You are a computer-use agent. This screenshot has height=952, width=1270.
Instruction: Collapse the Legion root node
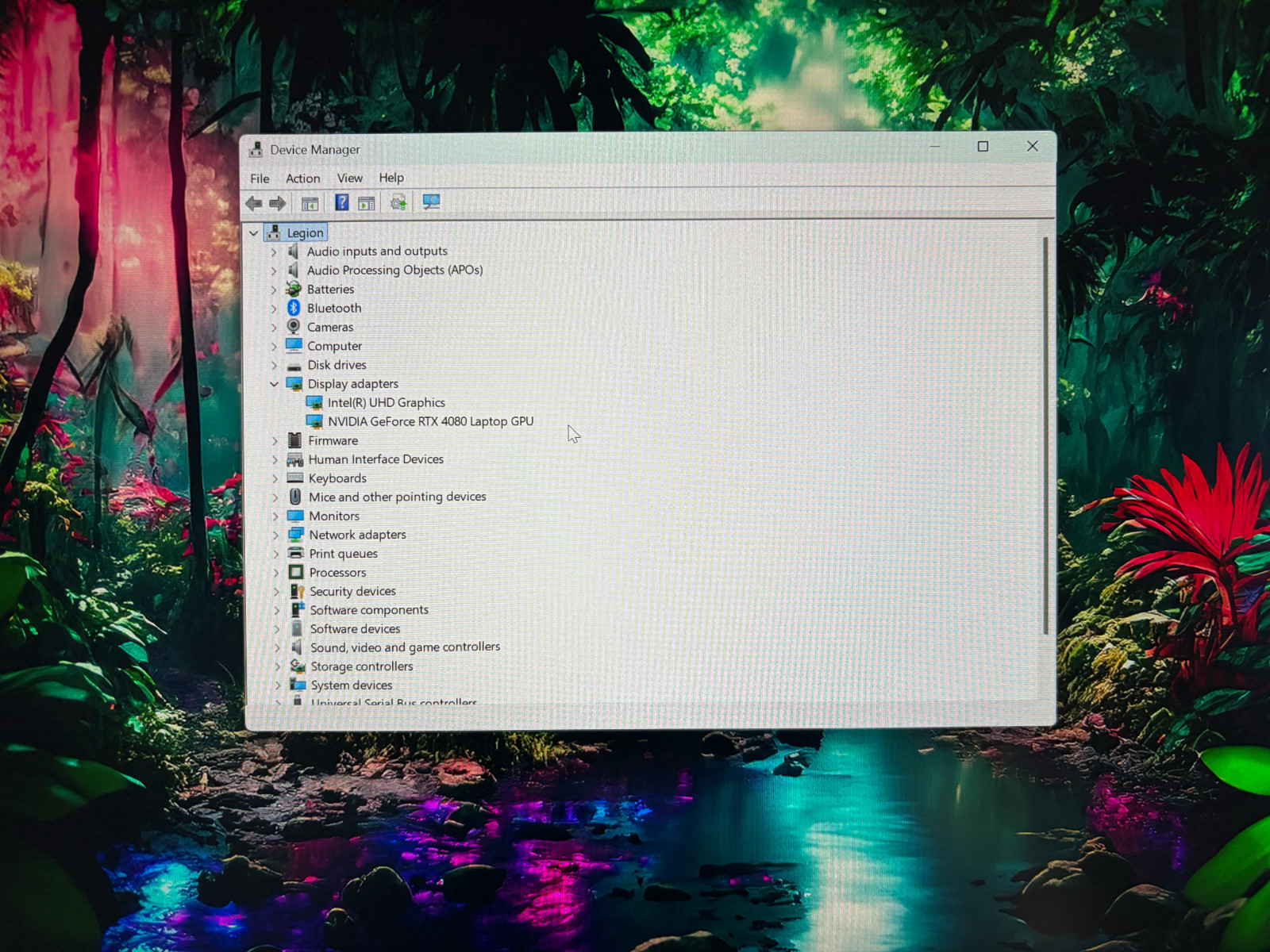(x=254, y=233)
